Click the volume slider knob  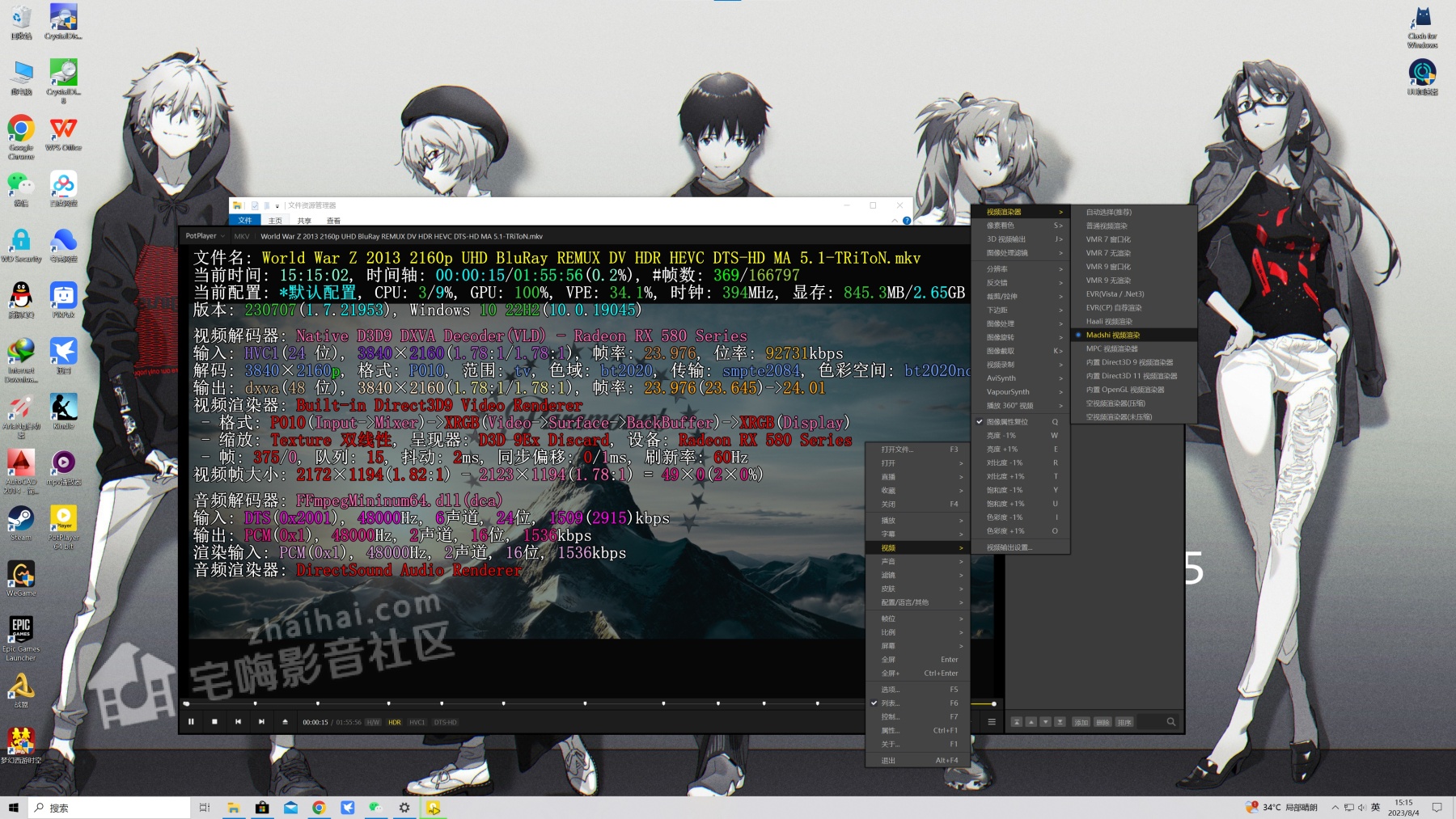pos(994,704)
